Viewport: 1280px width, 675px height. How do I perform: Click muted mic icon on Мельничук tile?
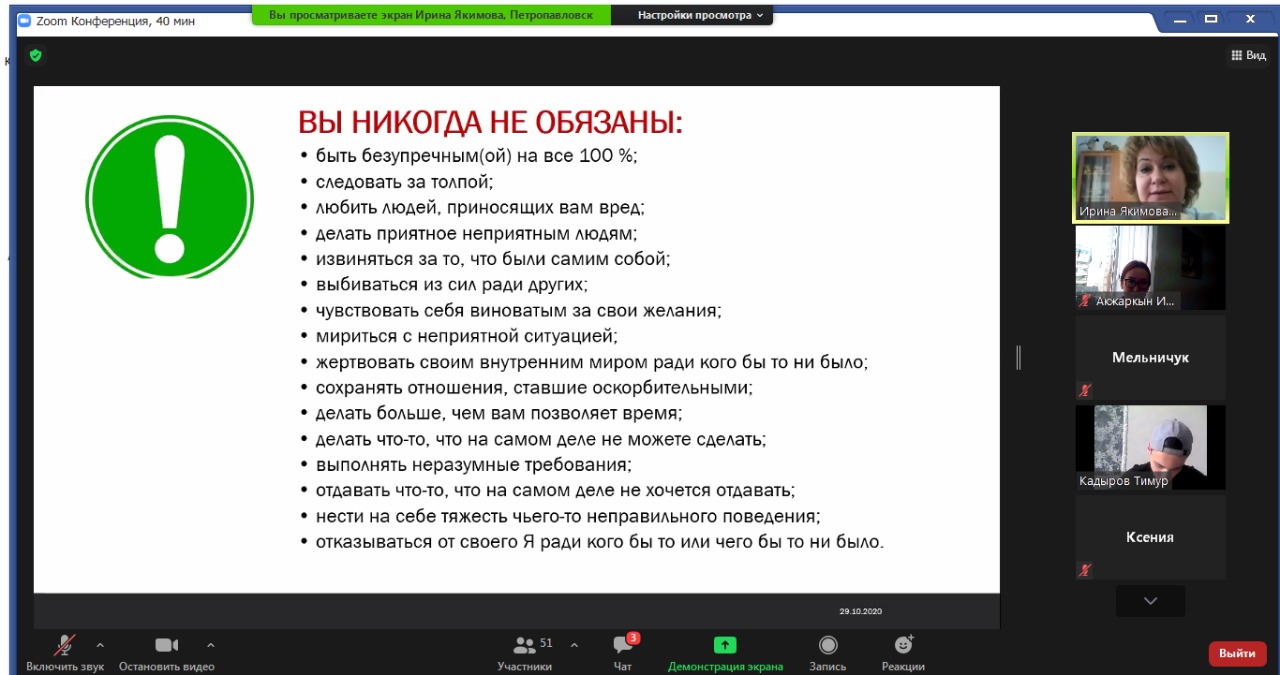click(1086, 390)
